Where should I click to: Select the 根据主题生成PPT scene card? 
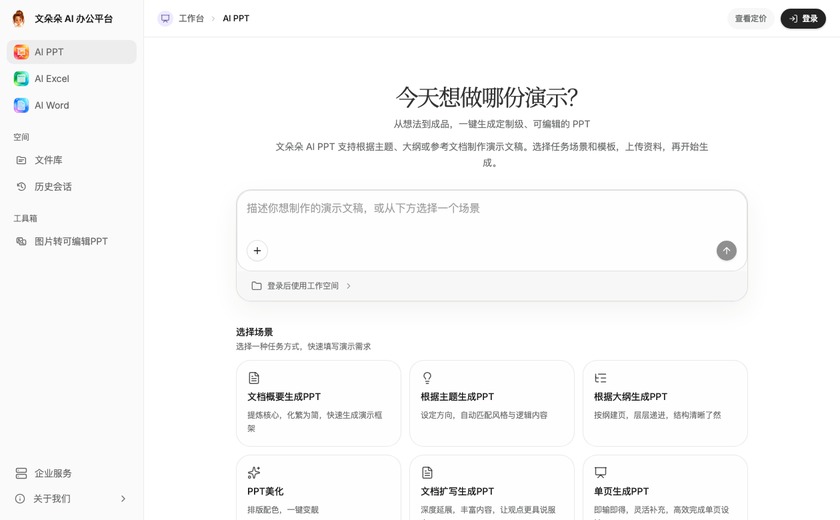(492, 403)
